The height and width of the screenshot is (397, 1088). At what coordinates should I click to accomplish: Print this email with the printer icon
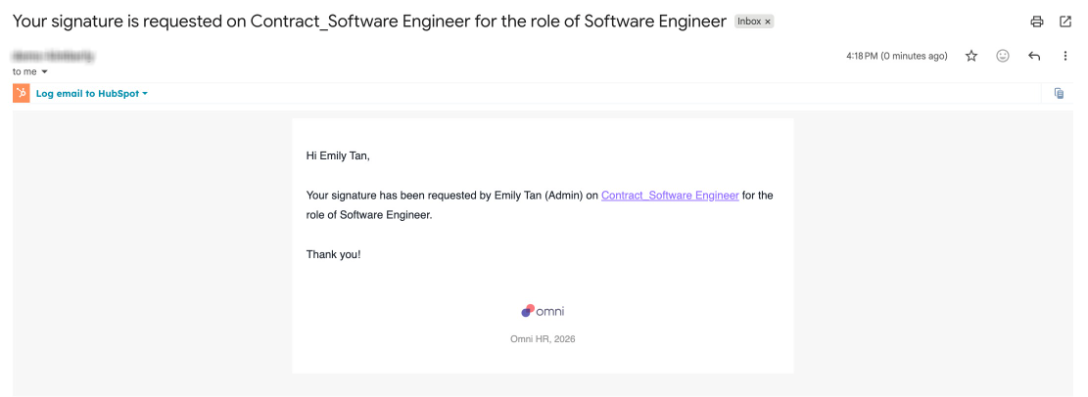(x=1037, y=22)
